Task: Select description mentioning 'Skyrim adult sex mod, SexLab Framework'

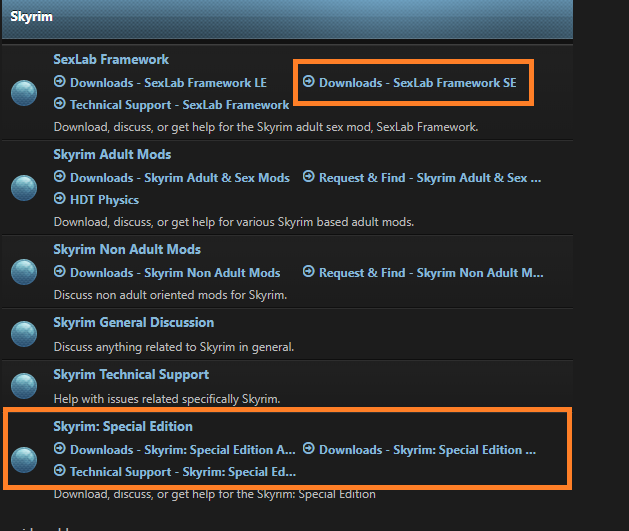Action: [266, 127]
